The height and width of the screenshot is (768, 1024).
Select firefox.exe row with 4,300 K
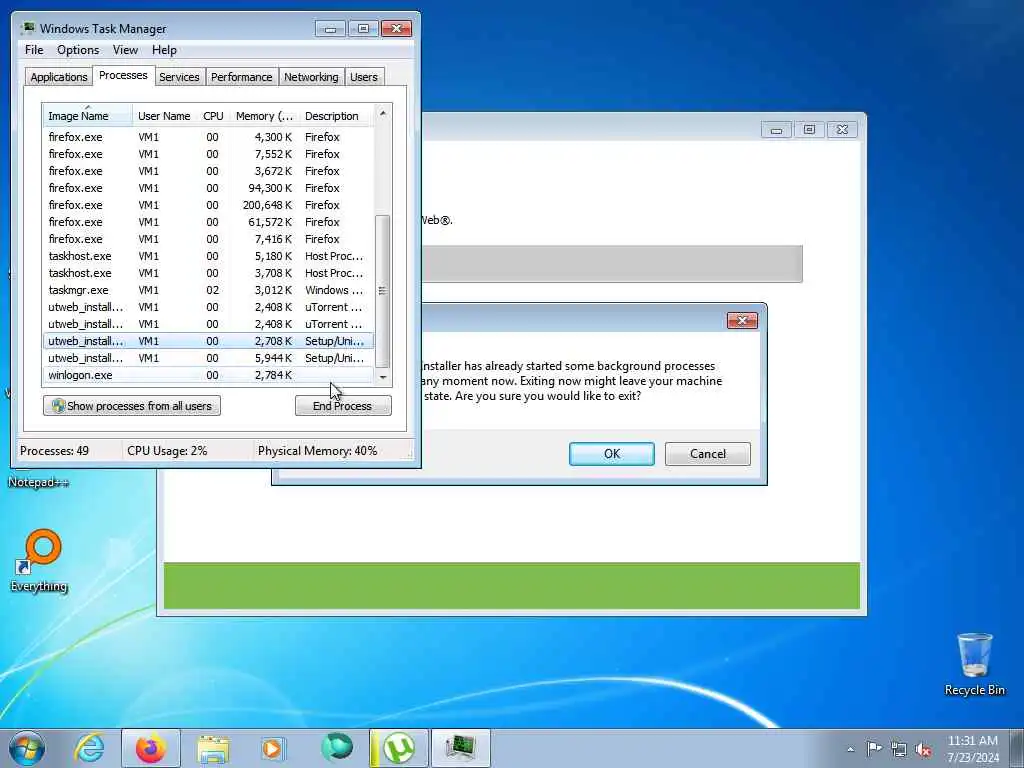coord(208,137)
